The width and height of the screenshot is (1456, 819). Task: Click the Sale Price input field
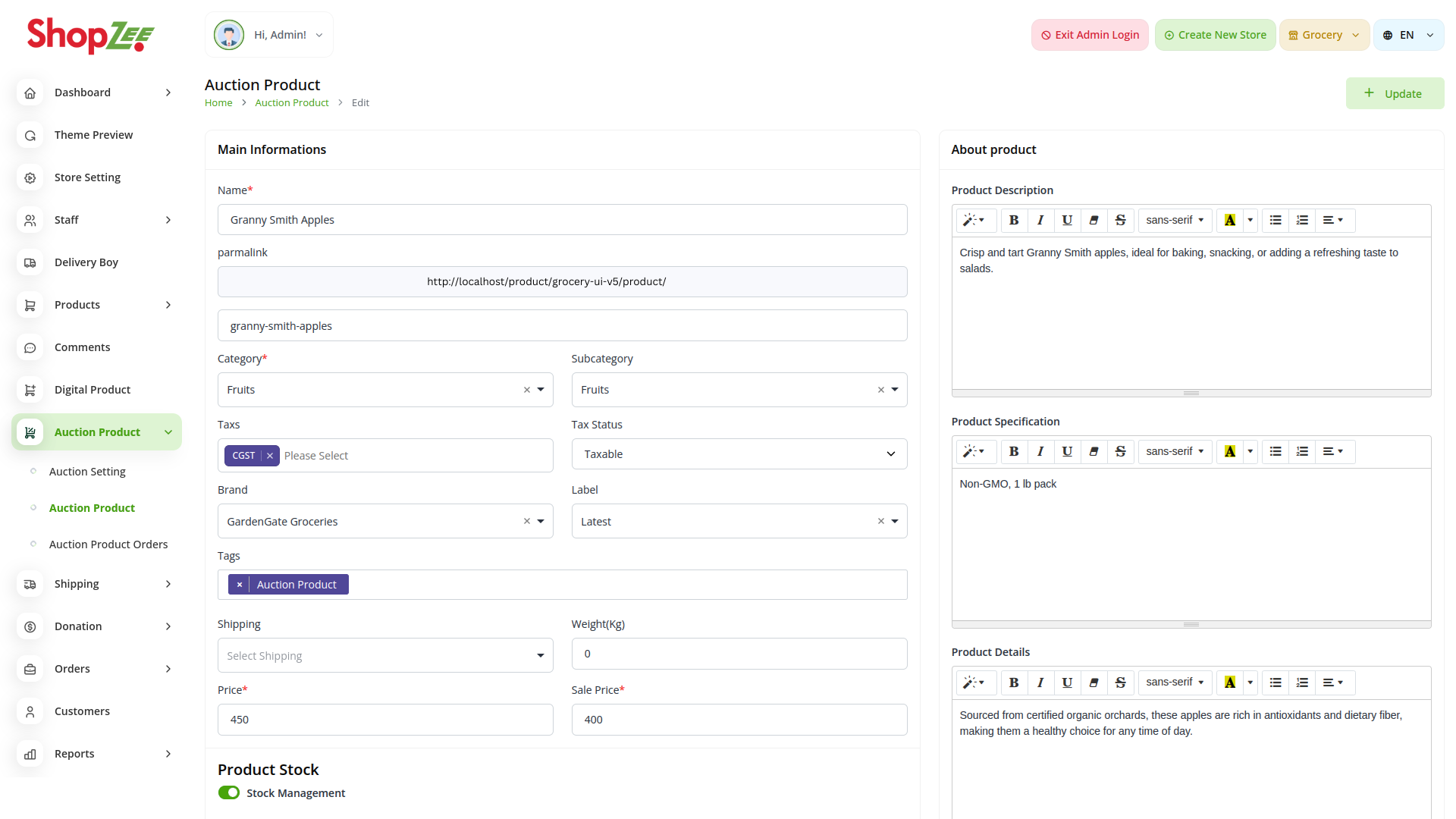pos(739,720)
